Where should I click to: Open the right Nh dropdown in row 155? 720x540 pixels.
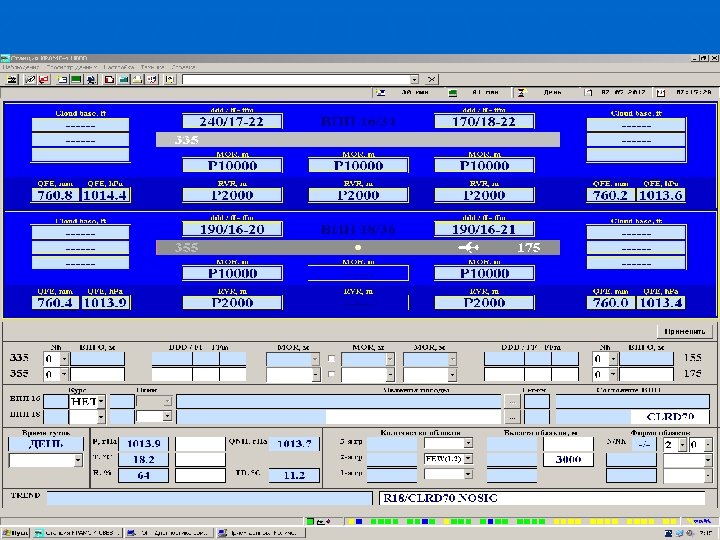point(613,359)
